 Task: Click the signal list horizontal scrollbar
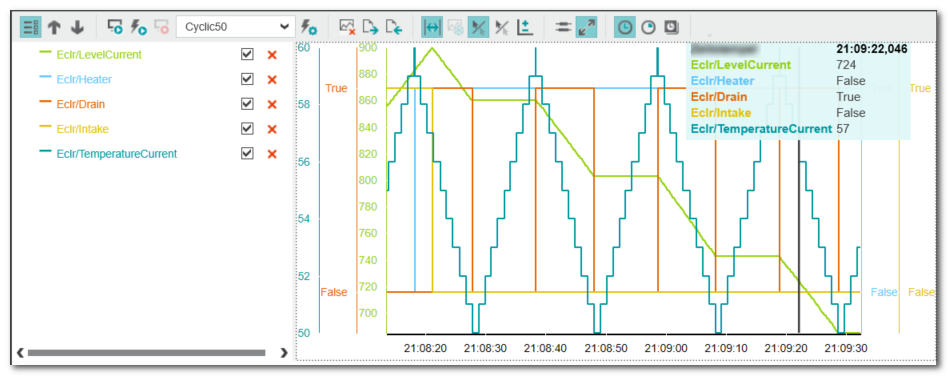pyautogui.click(x=146, y=352)
